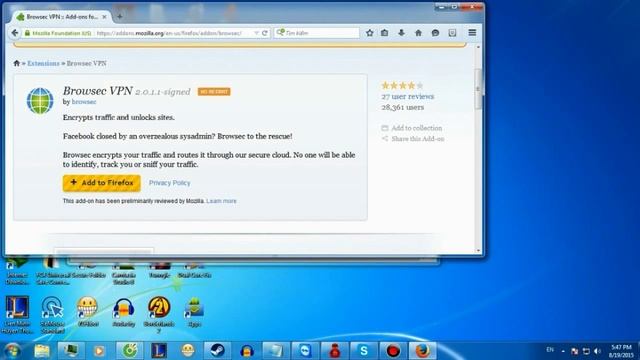Click the EN language indicator
The width and height of the screenshot is (640, 360).
click(550, 350)
